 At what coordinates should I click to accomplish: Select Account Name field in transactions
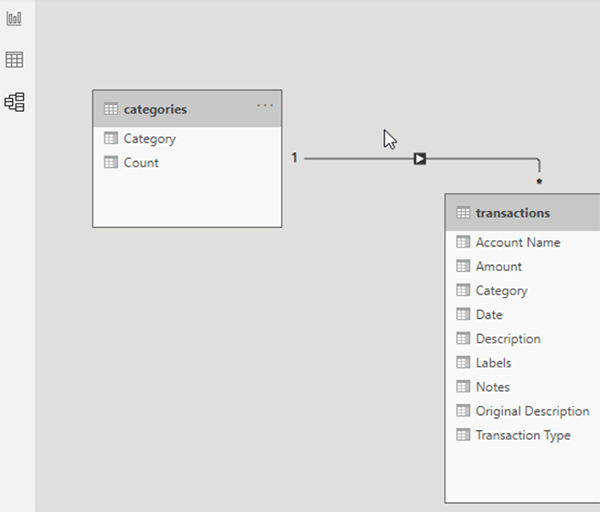coord(523,242)
